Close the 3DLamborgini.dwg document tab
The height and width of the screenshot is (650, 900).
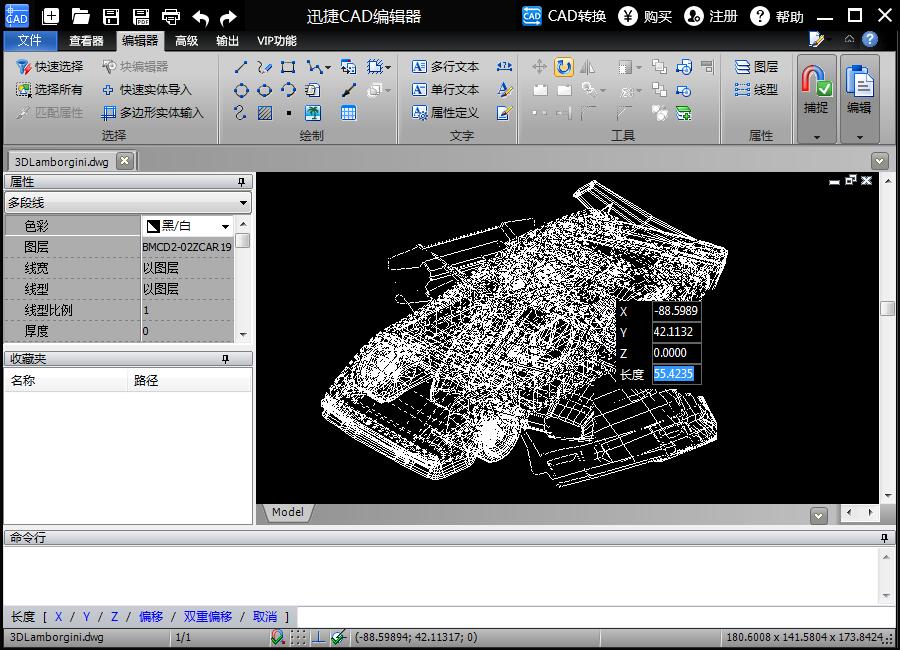point(125,161)
